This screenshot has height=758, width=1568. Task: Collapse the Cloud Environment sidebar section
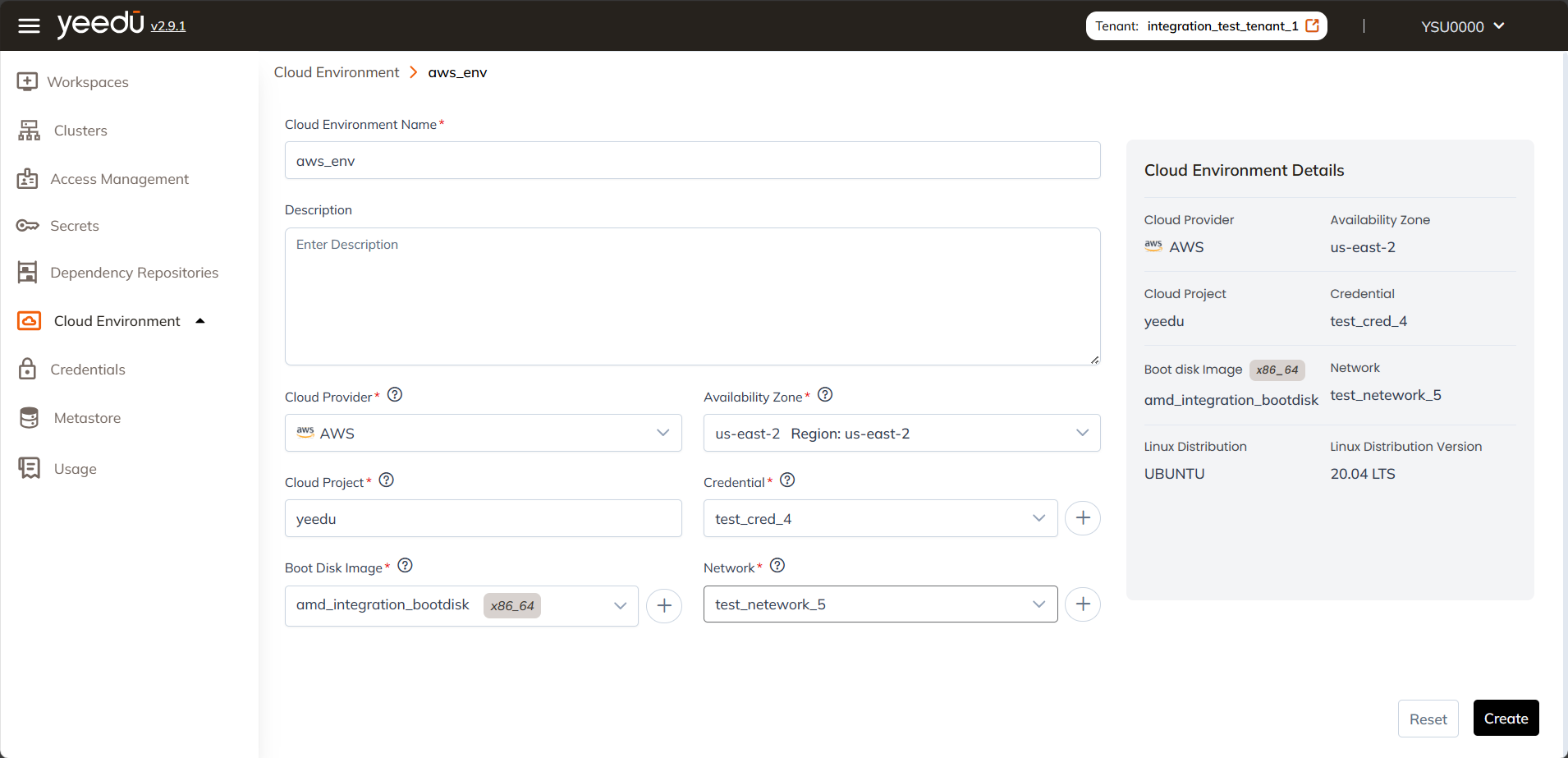(199, 321)
